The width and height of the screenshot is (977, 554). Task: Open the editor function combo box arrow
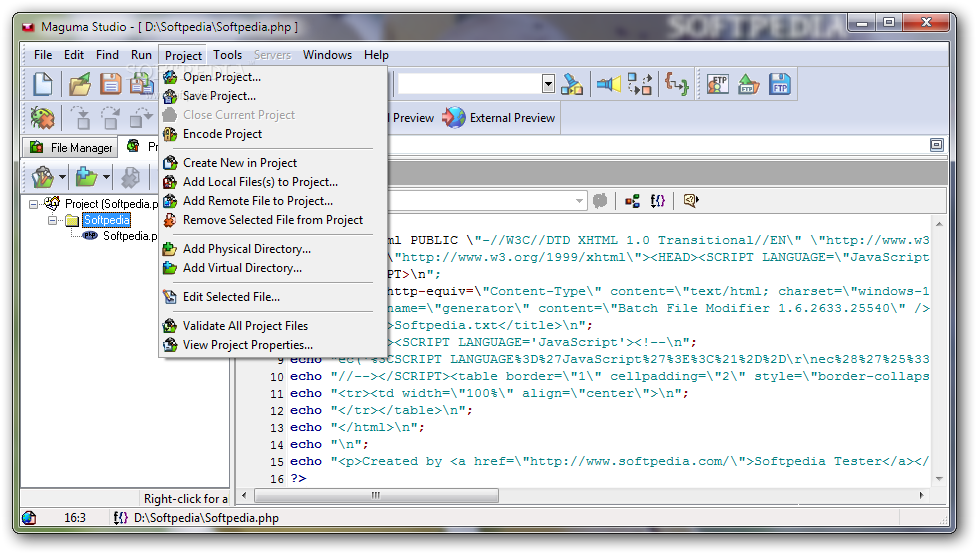click(579, 201)
